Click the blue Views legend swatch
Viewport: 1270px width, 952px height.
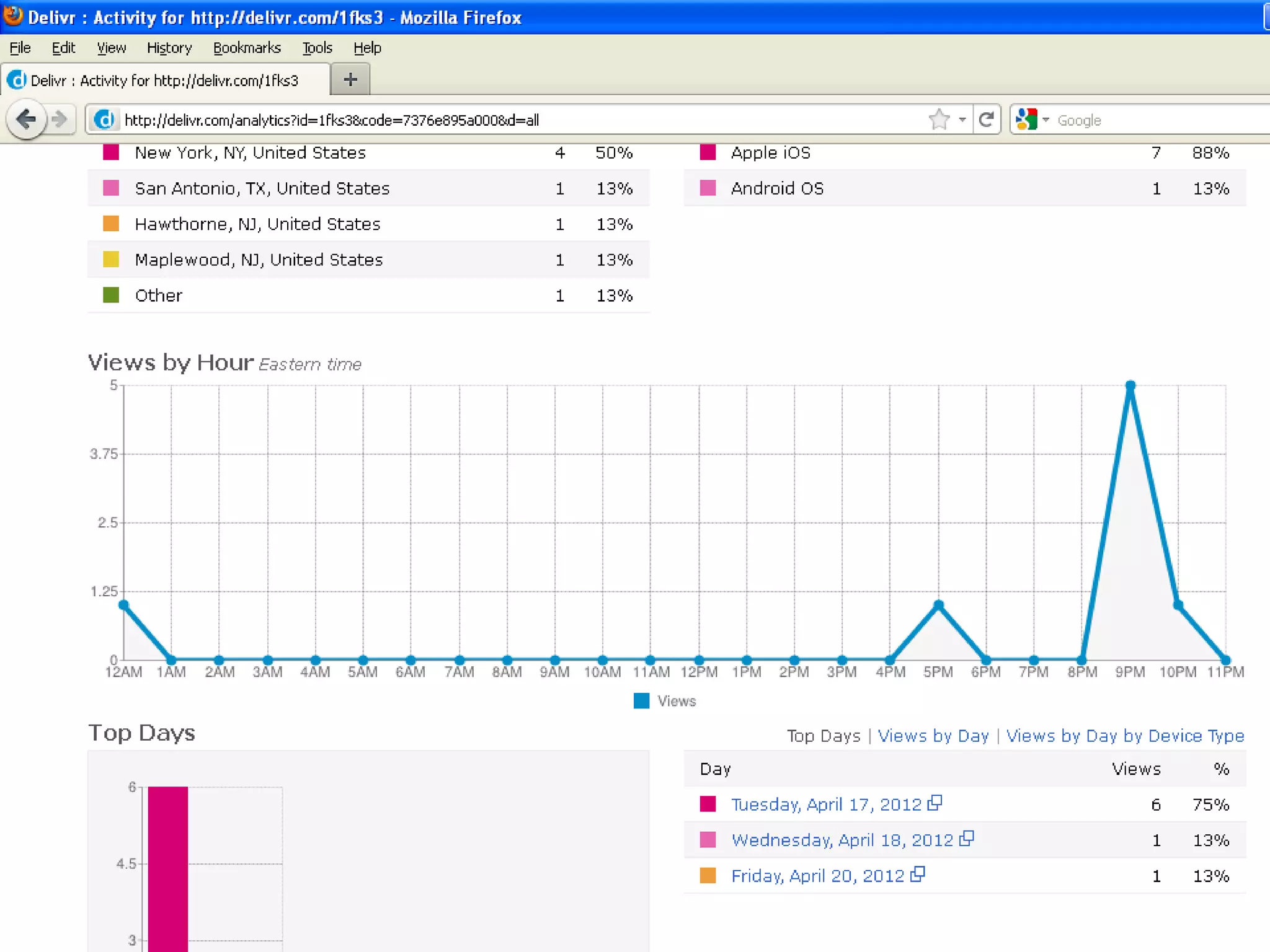[641, 701]
